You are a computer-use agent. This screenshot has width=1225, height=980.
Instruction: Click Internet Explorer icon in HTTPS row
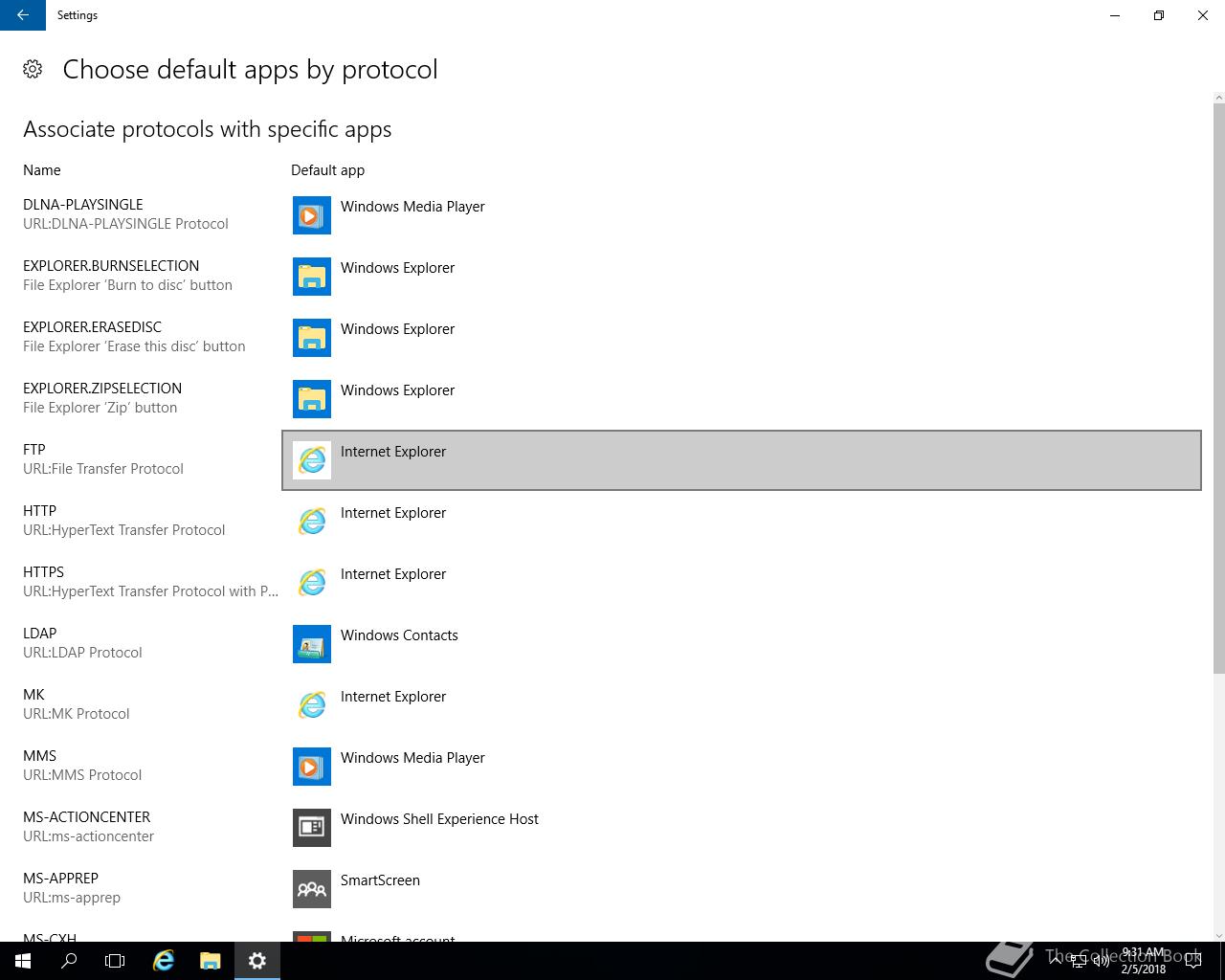point(312,583)
